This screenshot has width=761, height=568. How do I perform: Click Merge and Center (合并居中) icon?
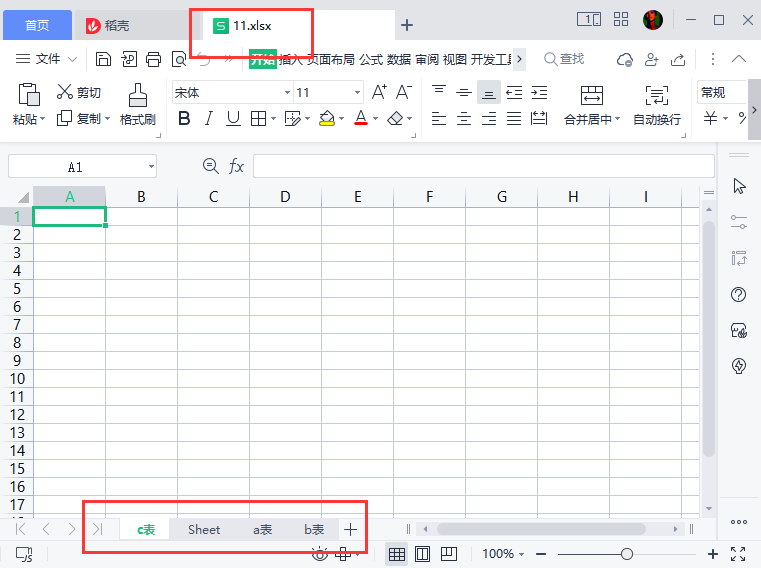(x=592, y=95)
